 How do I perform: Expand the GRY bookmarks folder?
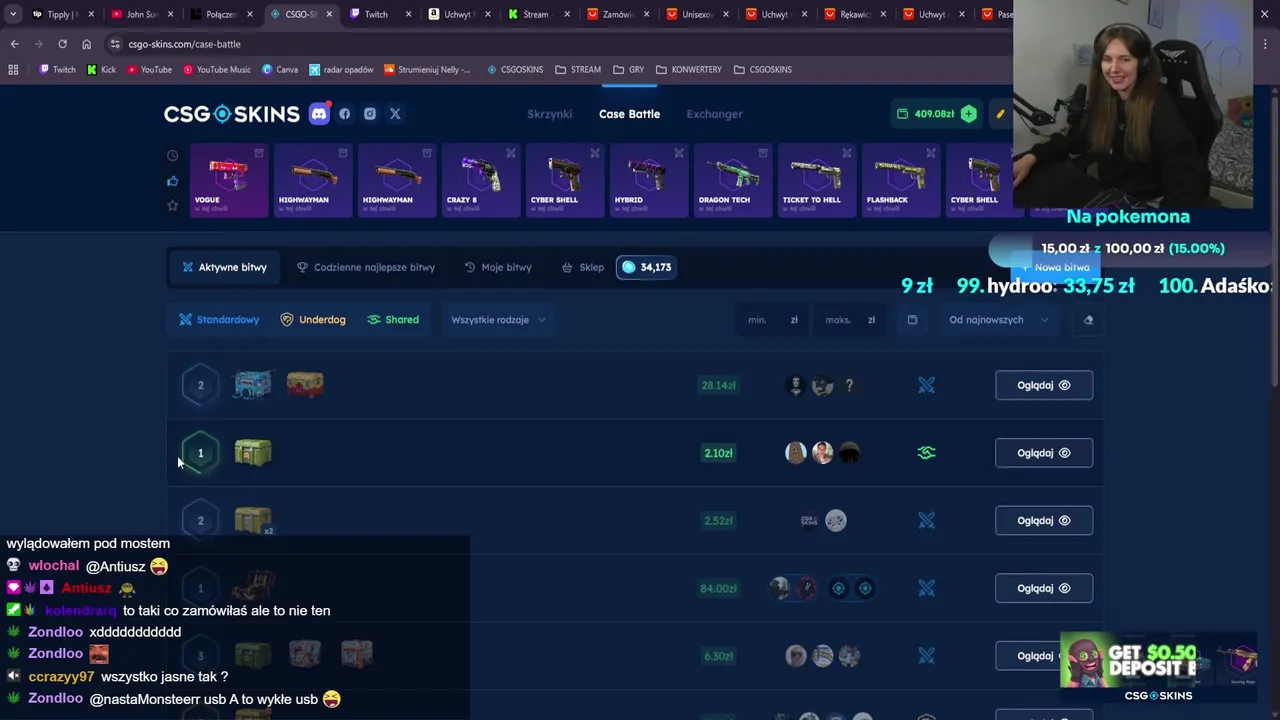[x=629, y=70]
